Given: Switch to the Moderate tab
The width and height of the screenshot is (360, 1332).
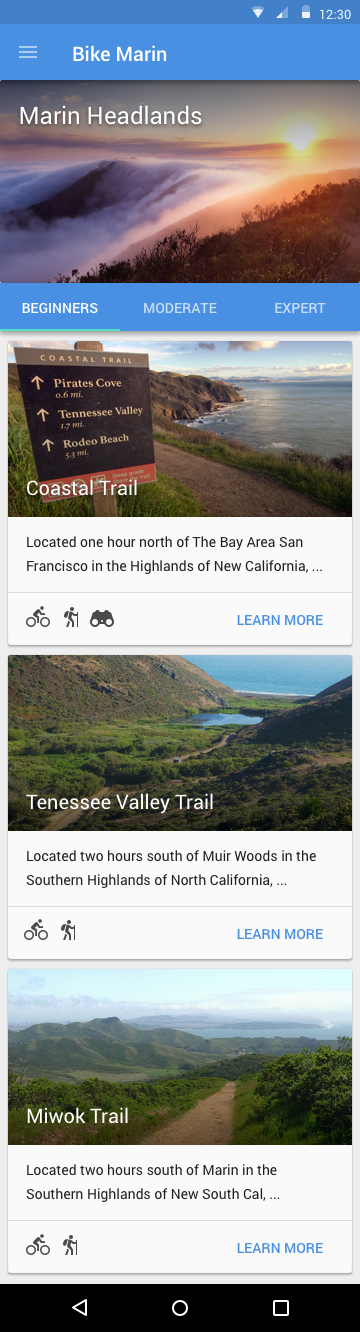Looking at the screenshot, I should point(180,308).
